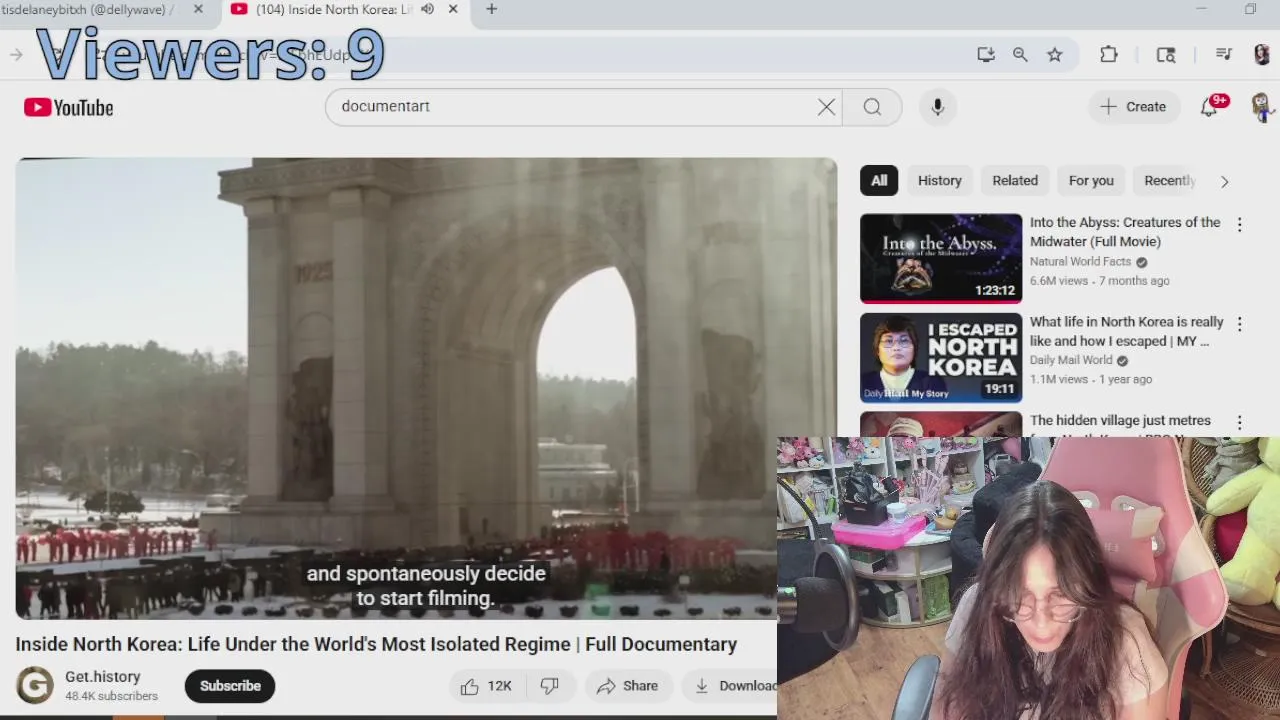Open Get.history channel name link
This screenshot has width=1280, height=720.
(103, 677)
